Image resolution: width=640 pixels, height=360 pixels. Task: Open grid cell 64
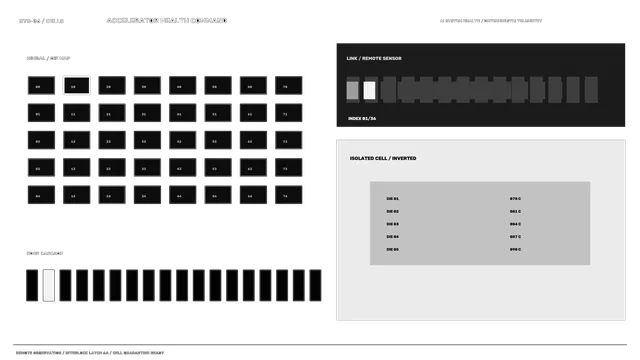(253, 195)
